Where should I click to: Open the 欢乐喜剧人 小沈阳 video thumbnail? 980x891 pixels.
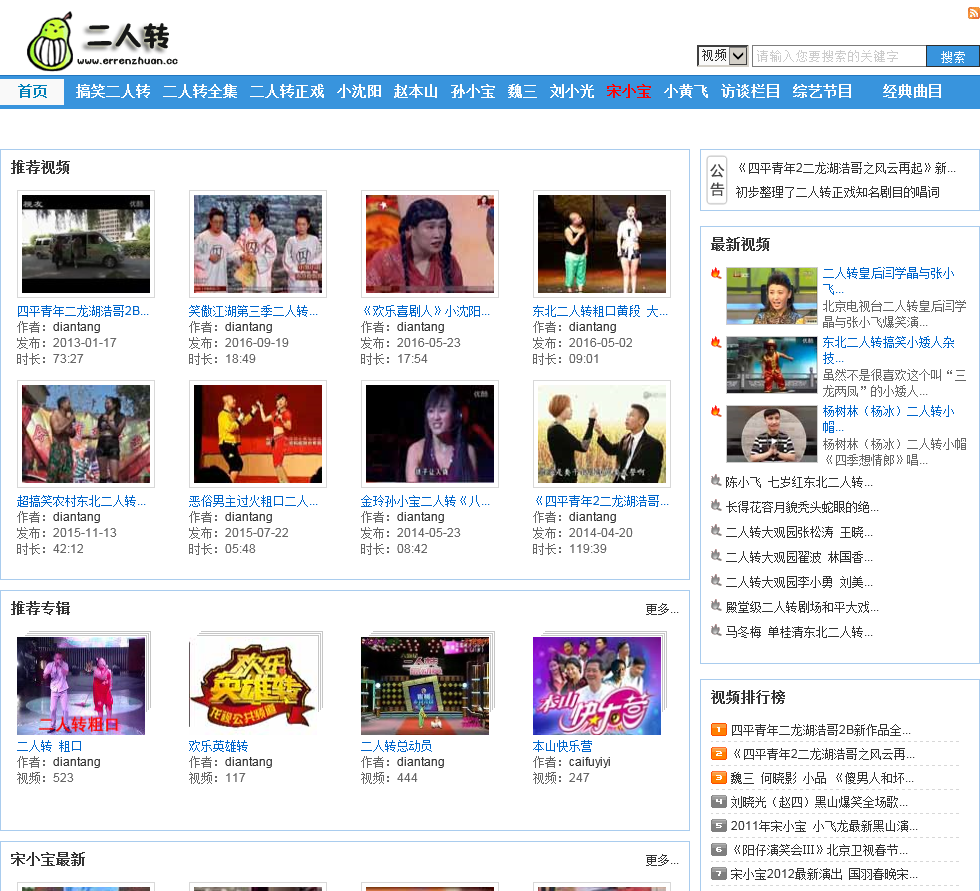tap(429, 244)
